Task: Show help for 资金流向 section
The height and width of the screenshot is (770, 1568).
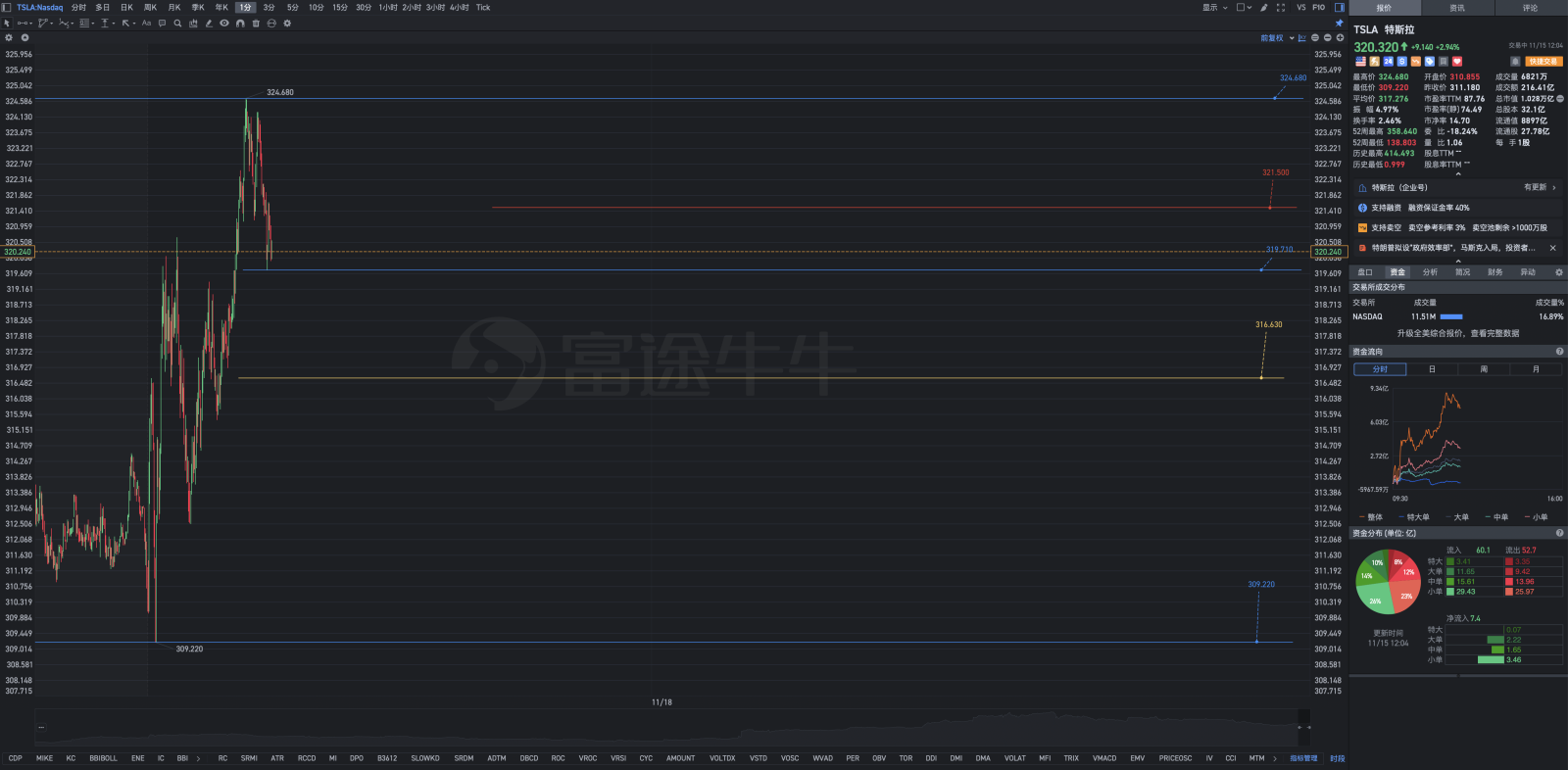Action: [x=1559, y=351]
